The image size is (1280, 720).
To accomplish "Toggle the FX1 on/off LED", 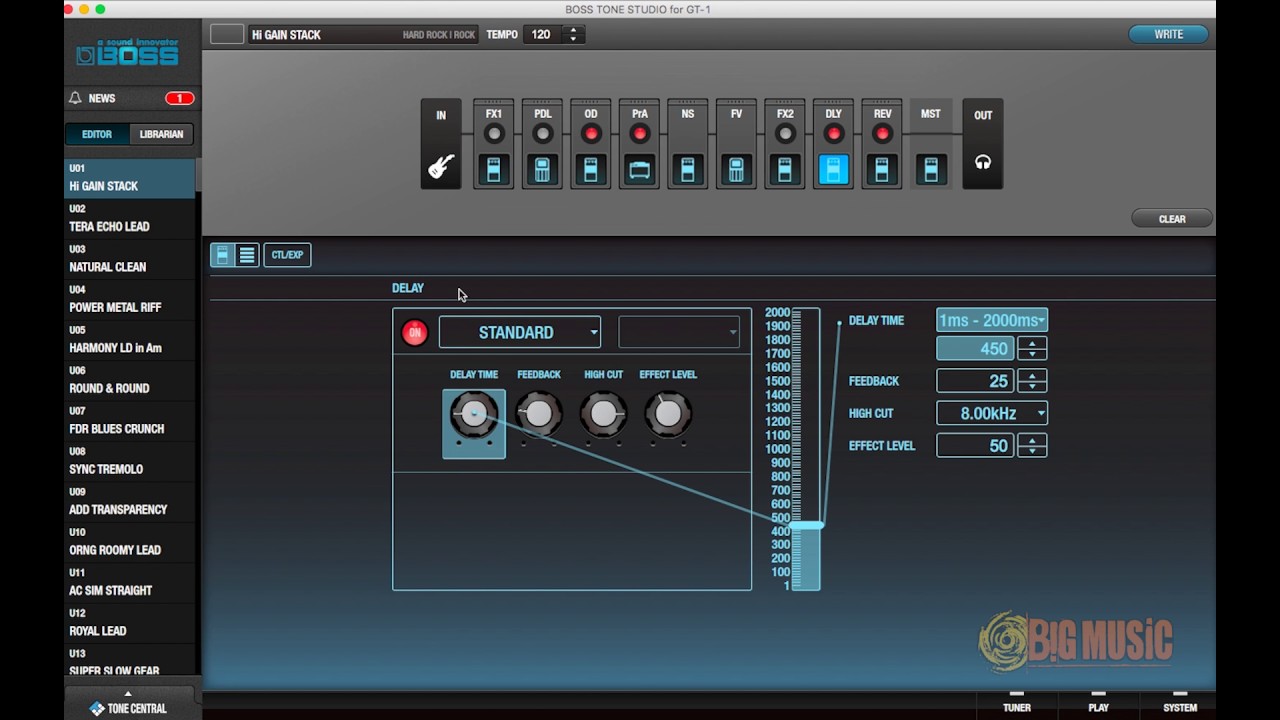I will 494,134.
